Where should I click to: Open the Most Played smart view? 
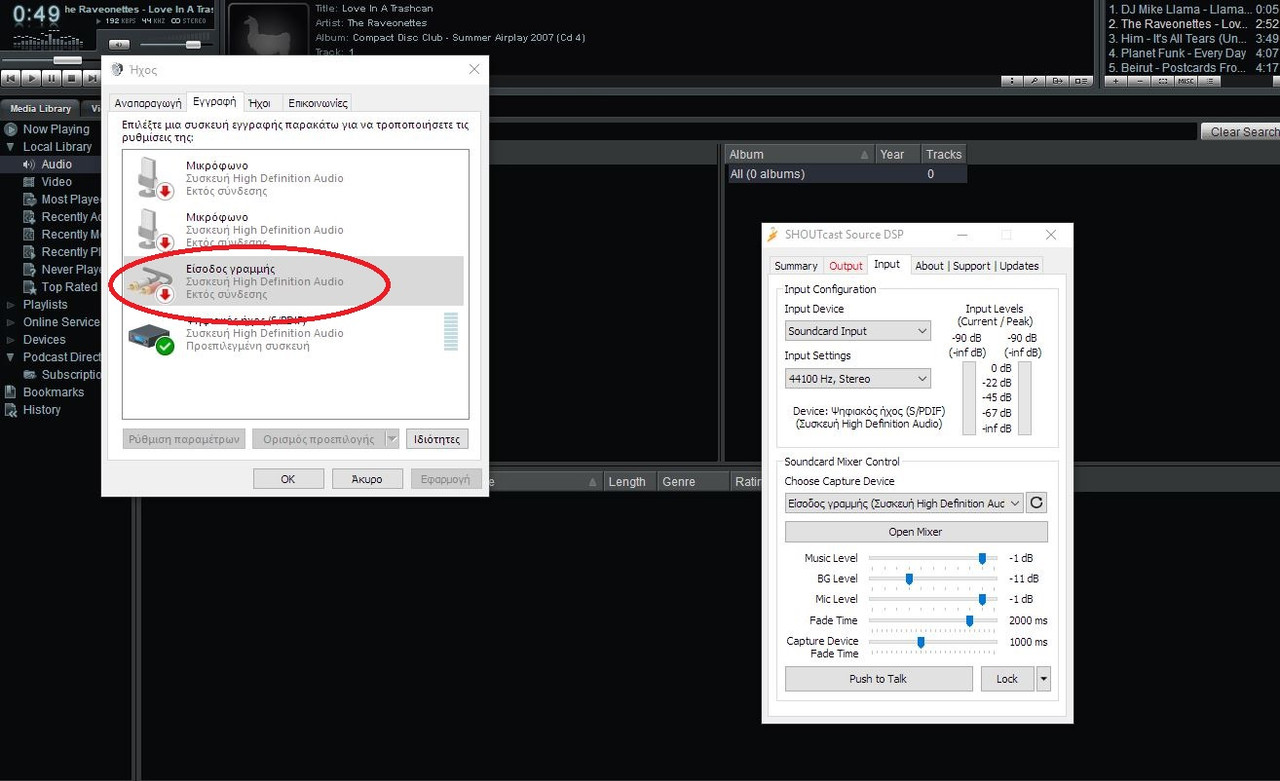70,199
